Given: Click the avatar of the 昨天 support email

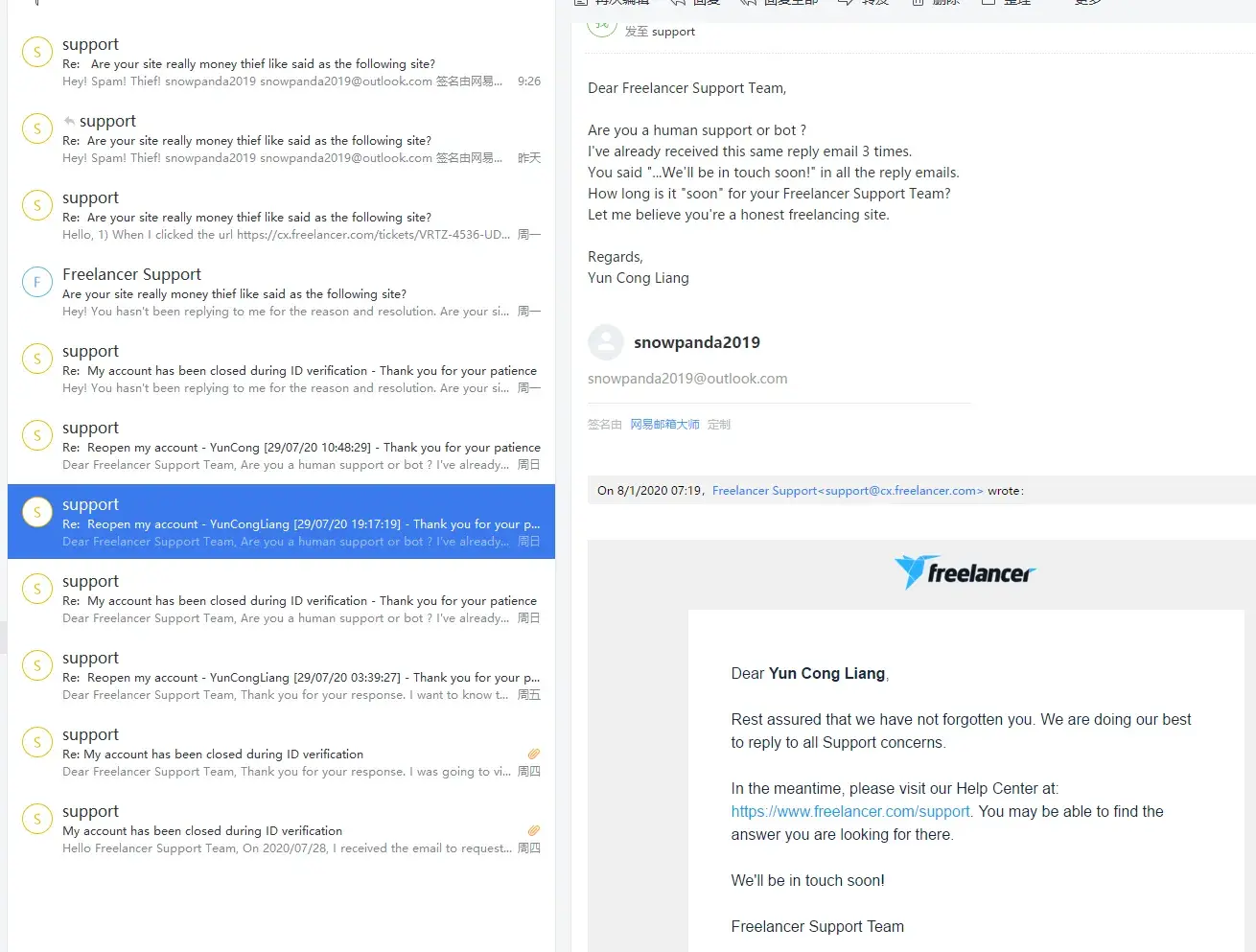Looking at the screenshot, I should (x=36, y=128).
